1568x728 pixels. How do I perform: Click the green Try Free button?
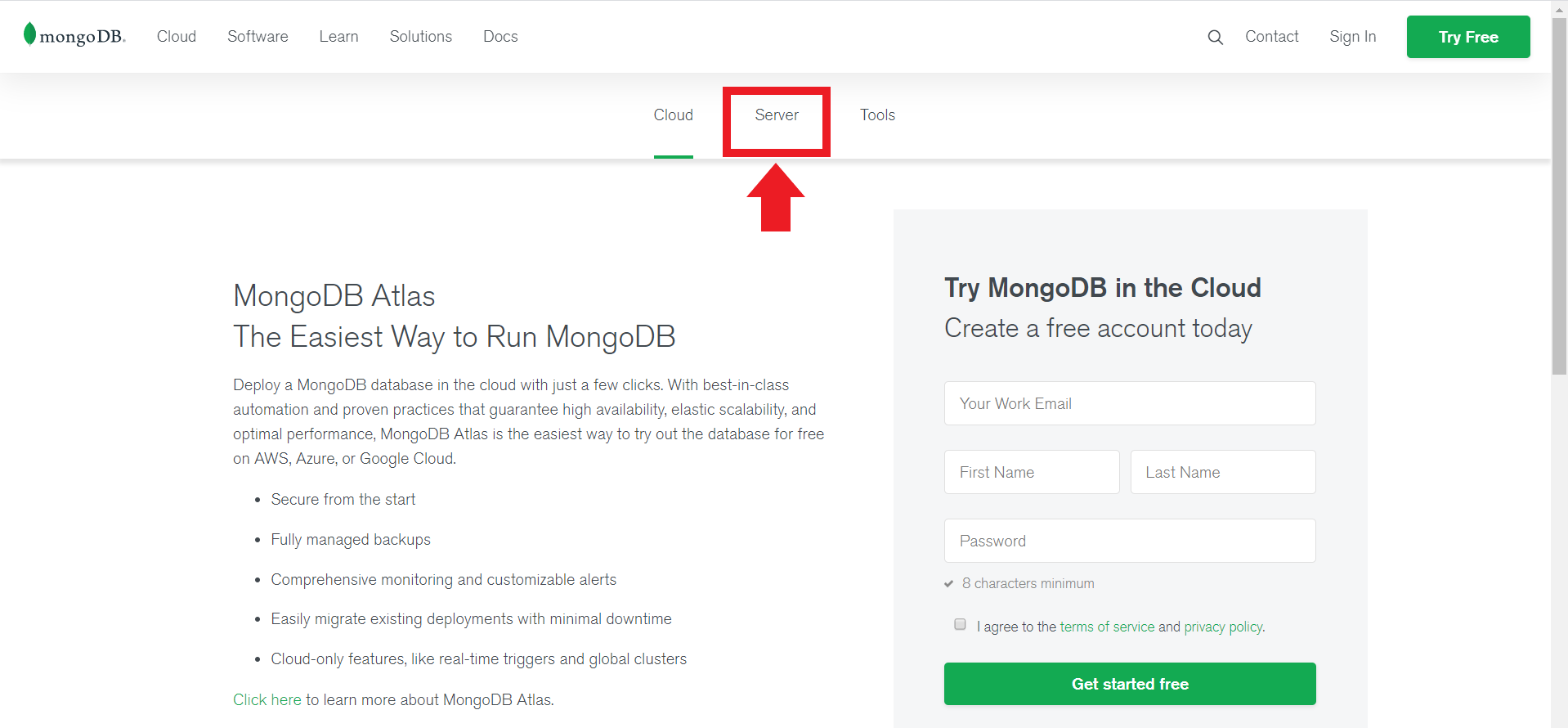point(1468,37)
